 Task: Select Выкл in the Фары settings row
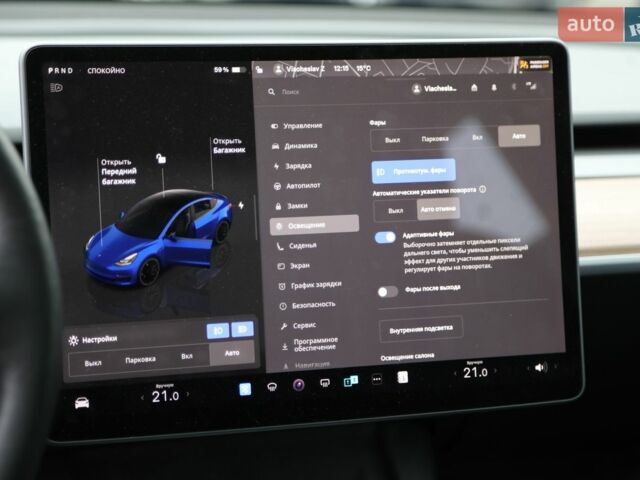click(392, 140)
